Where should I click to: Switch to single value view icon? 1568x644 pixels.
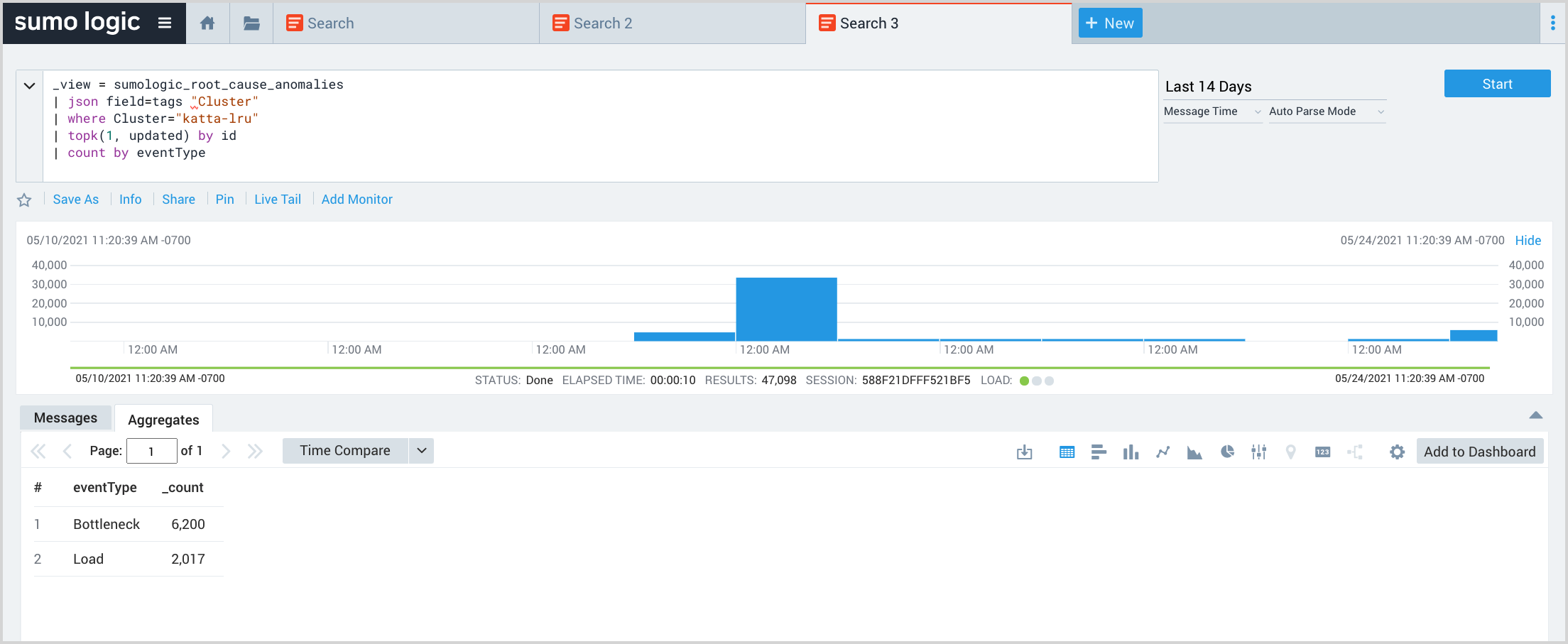pyautogui.click(x=1322, y=452)
